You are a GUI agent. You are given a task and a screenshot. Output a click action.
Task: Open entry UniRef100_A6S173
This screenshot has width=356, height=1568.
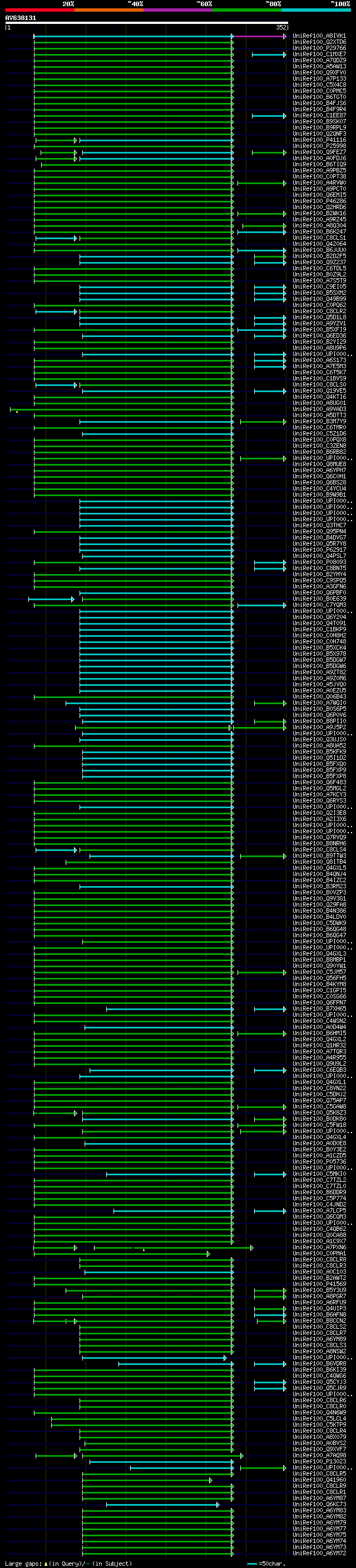319,360
